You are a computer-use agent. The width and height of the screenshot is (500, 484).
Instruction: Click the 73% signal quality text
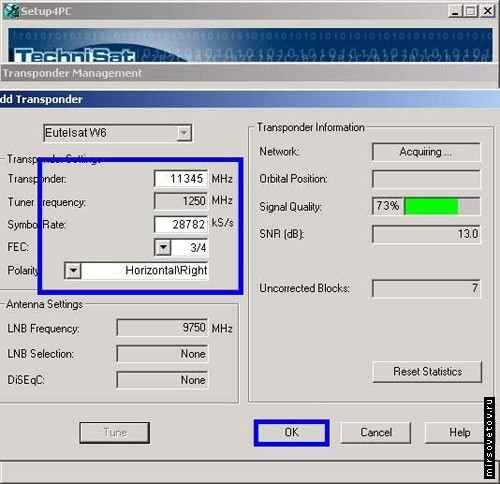pyautogui.click(x=388, y=206)
